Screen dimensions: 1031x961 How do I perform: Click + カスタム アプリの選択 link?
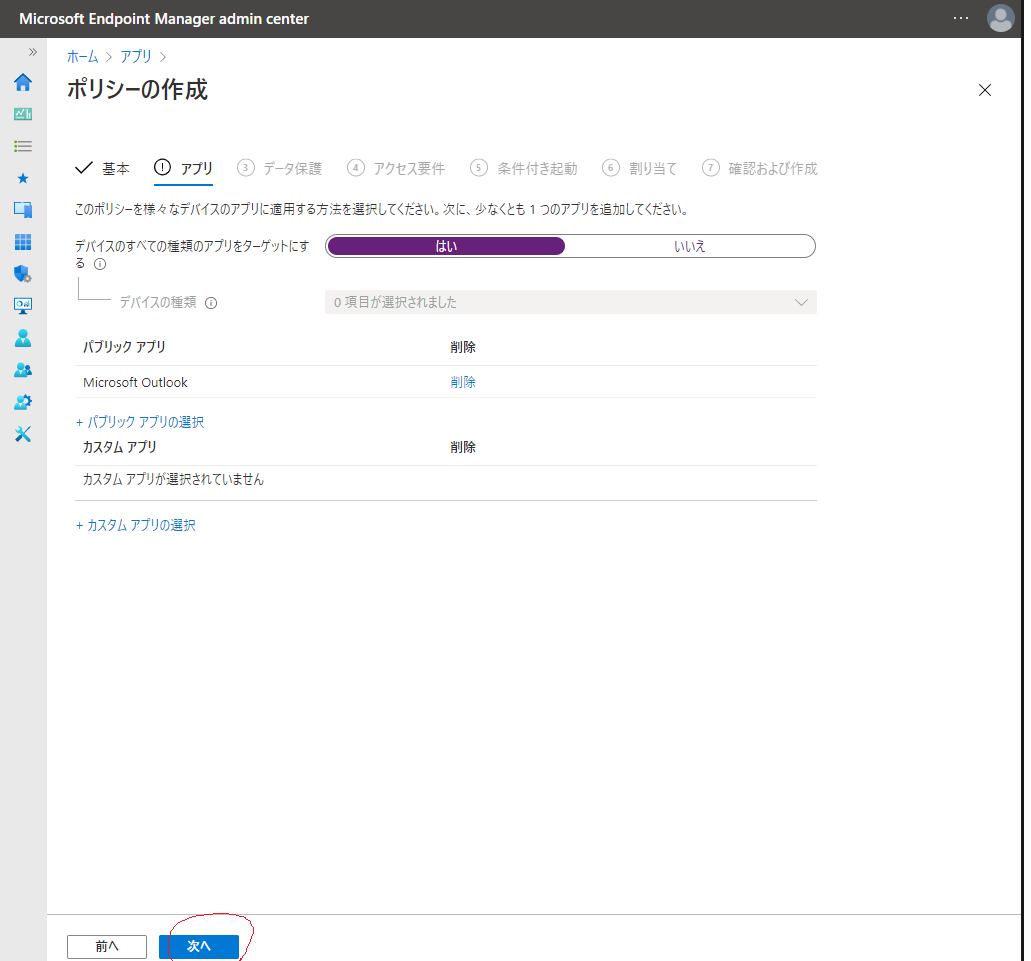[x=136, y=525]
